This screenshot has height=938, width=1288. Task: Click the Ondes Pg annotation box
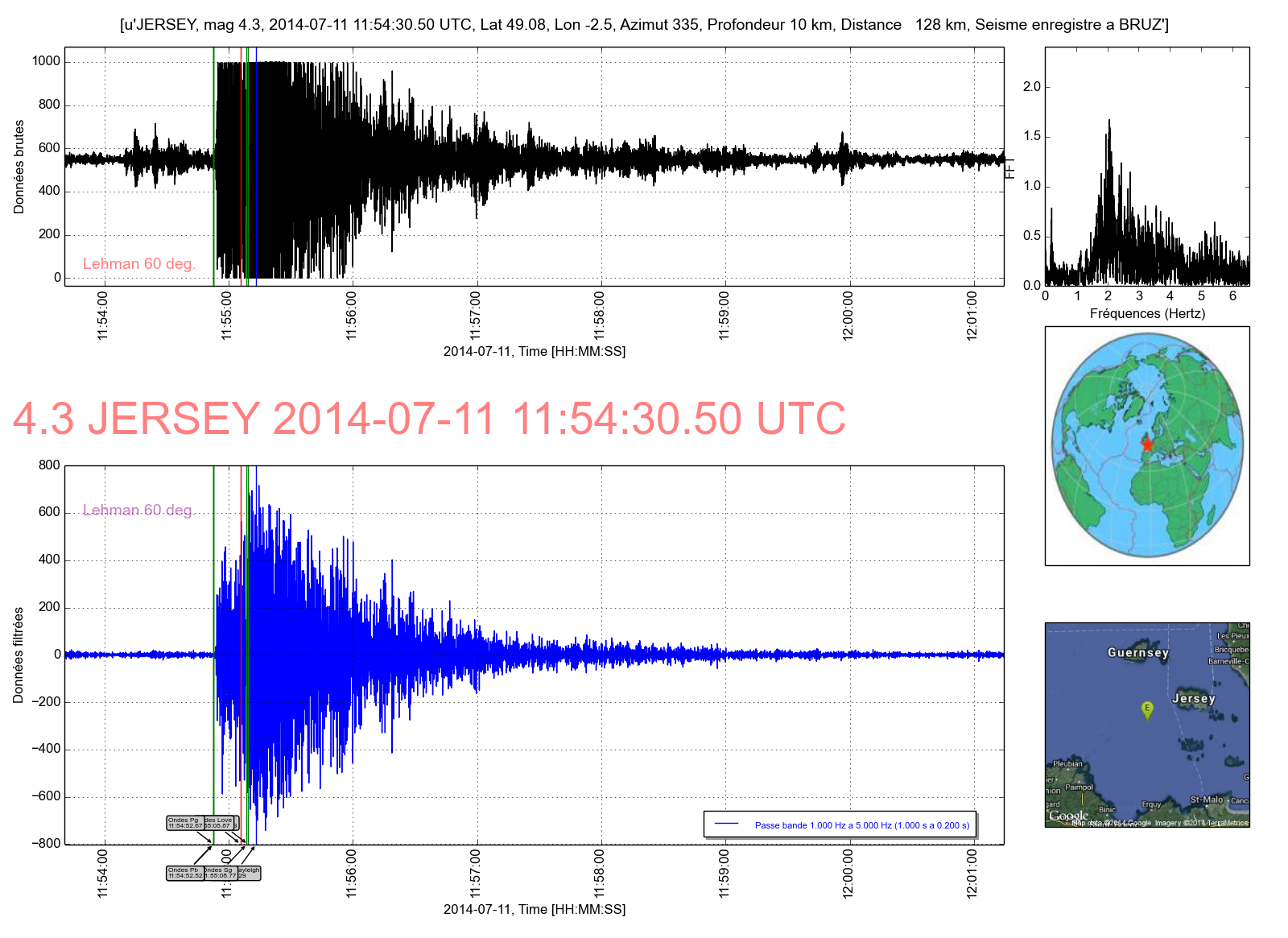(x=184, y=823)
